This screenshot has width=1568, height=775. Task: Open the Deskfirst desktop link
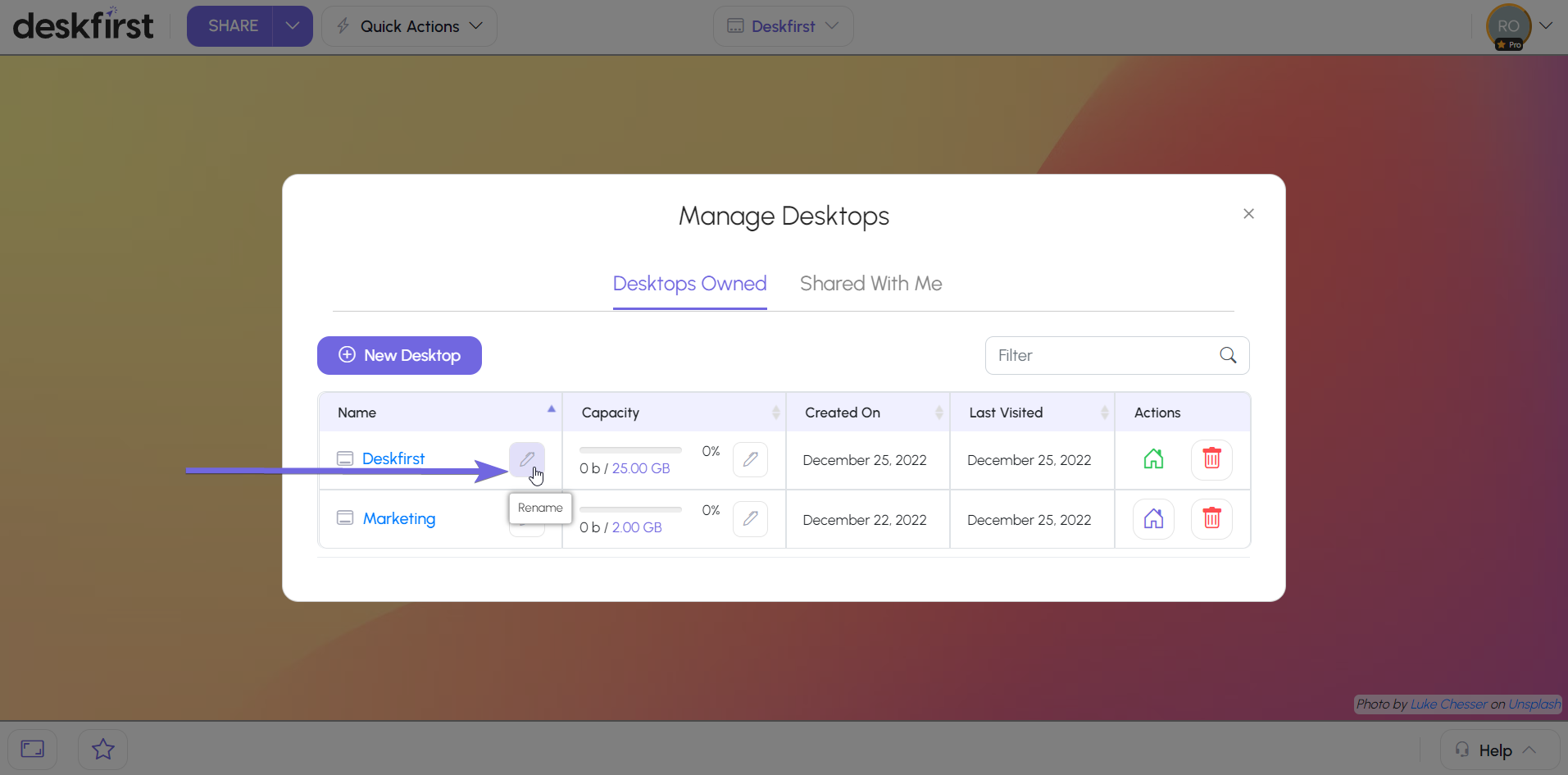(x=393, y=458)
